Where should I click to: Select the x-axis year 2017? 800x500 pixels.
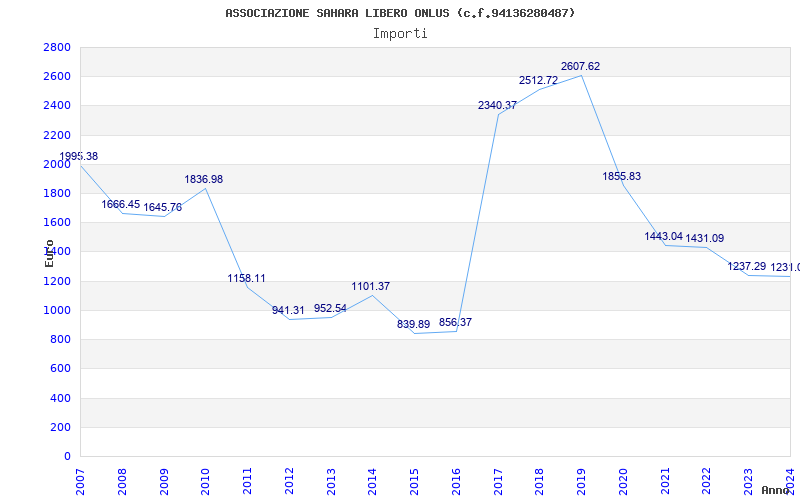click(x=498, y=482)
